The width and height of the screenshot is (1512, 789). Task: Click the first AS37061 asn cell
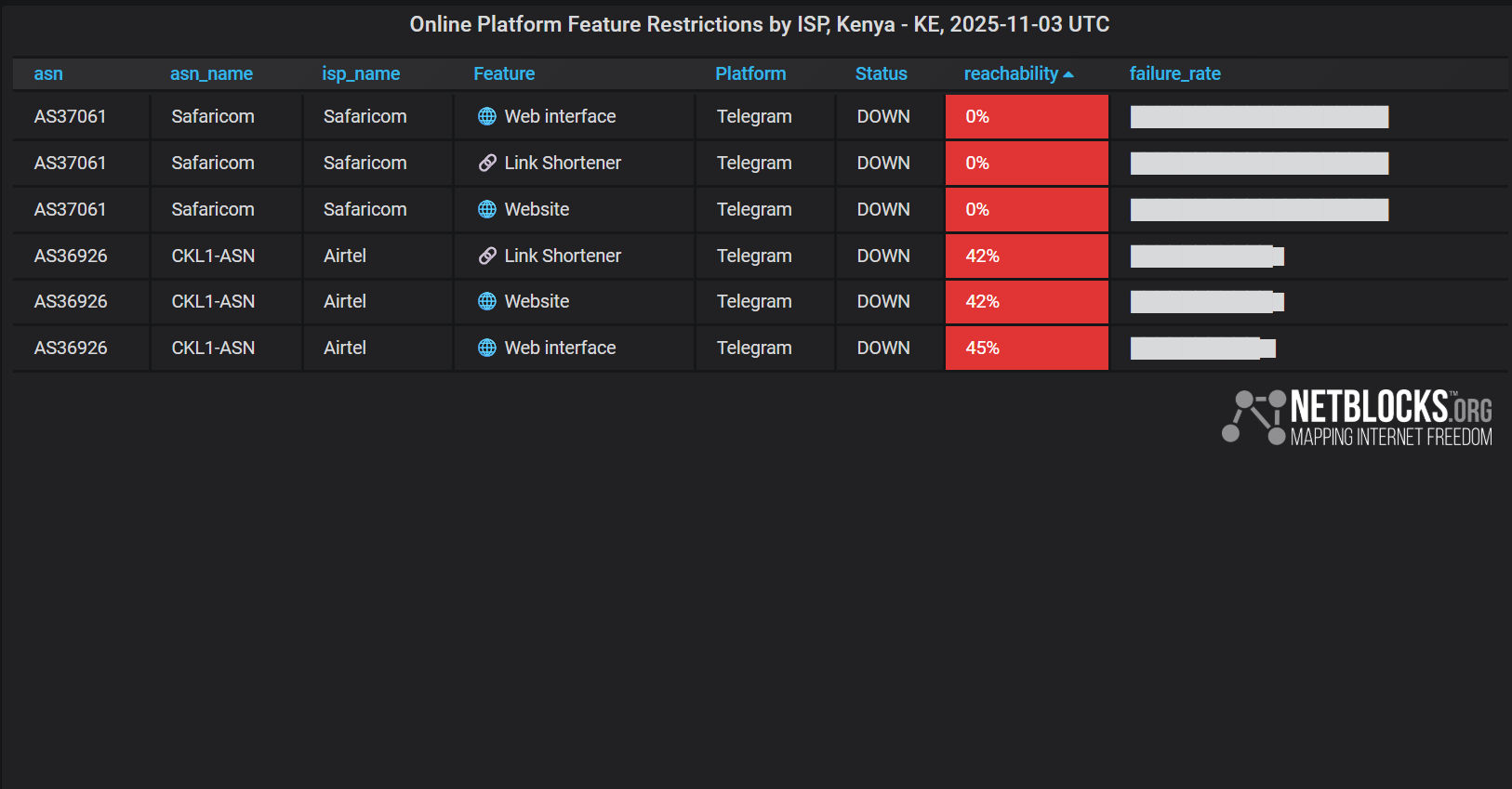[71, 116]
